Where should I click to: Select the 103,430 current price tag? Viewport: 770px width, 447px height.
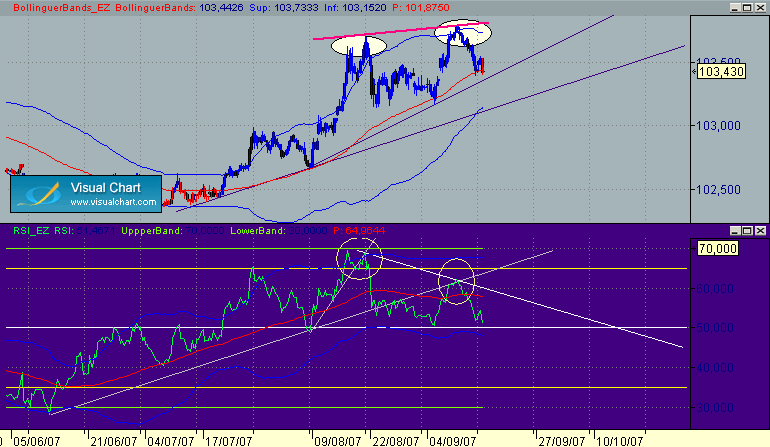721,72
